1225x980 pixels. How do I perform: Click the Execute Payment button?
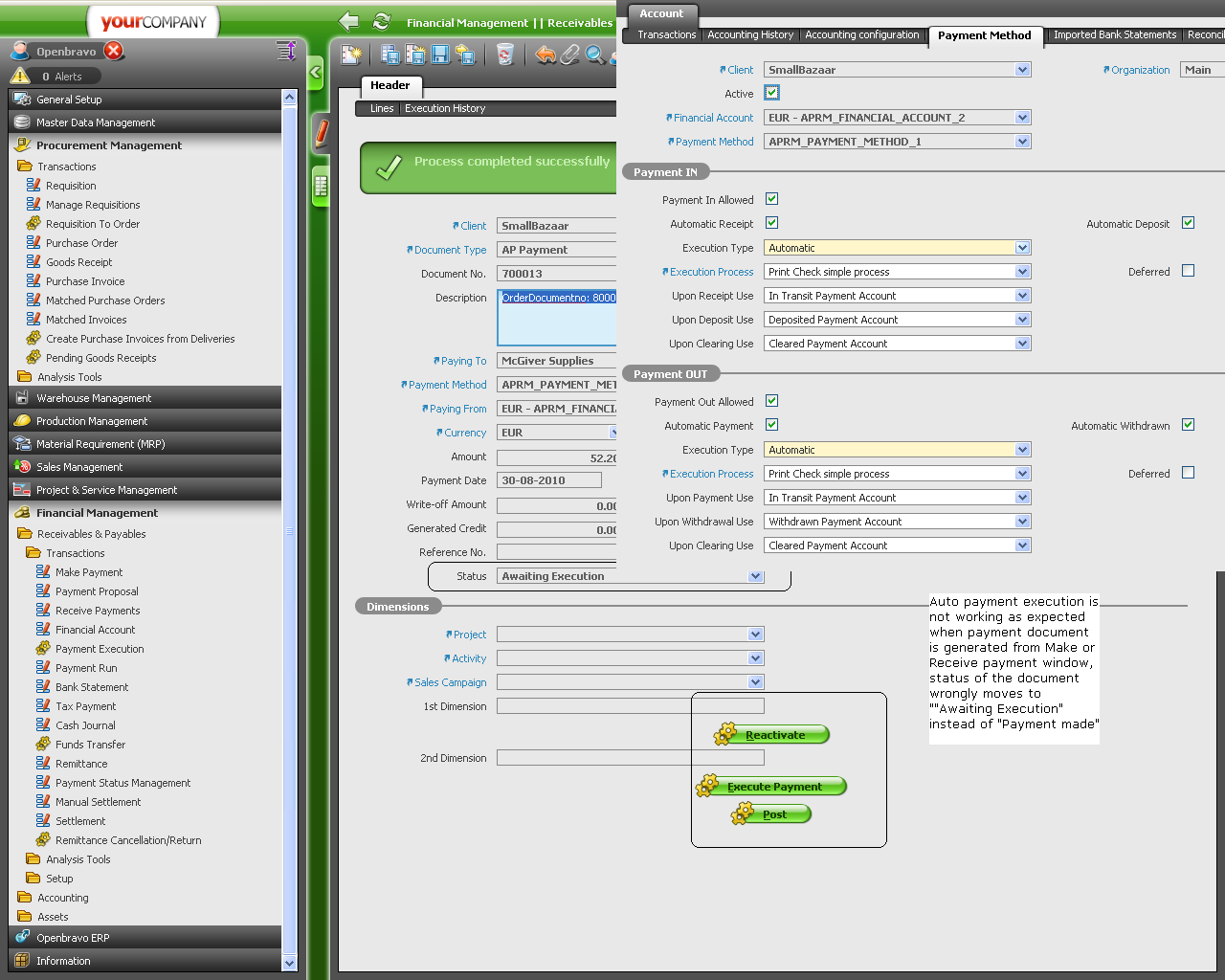(x=773, y=787)
